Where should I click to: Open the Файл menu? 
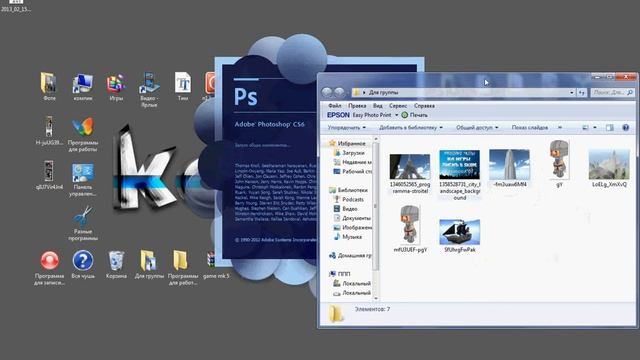[x=335, y=106]
